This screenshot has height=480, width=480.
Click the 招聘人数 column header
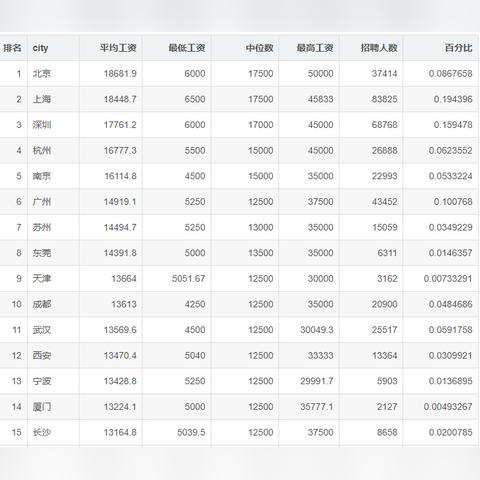tap(379, 48)
